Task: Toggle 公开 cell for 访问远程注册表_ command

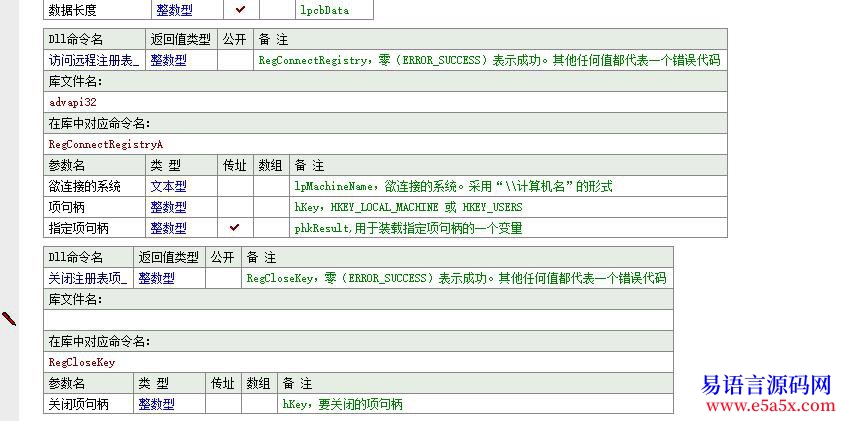Action: (x=235, y=60)
